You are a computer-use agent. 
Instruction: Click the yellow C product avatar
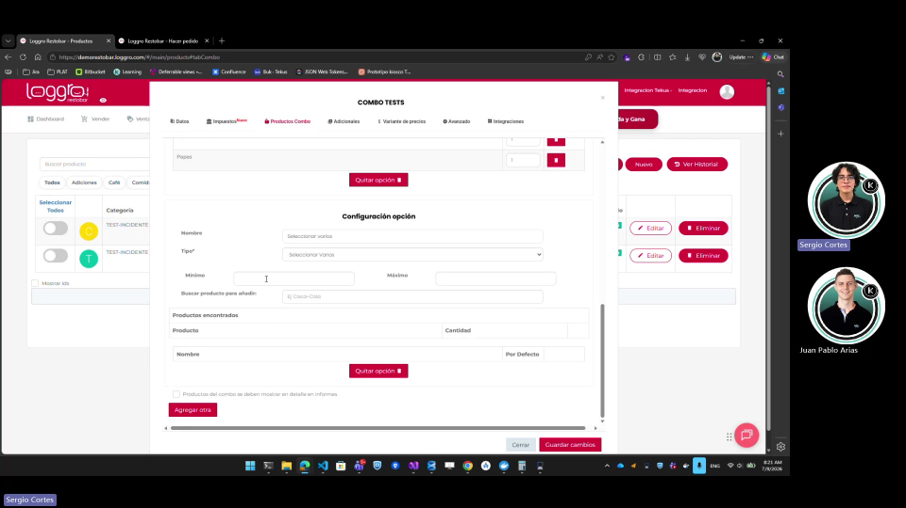click(89, 231)
